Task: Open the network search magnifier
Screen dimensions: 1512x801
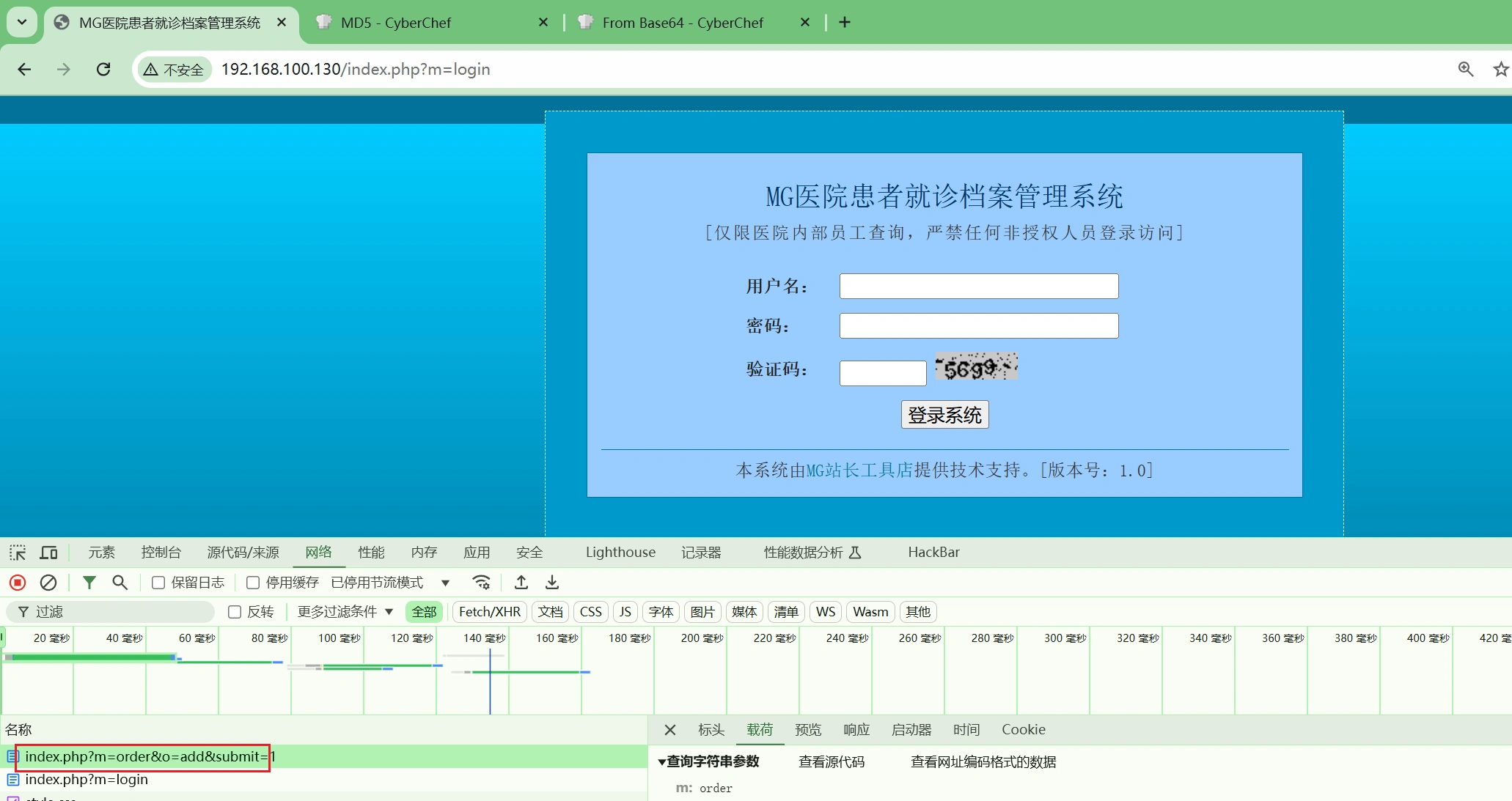Action: coord(120,583)
